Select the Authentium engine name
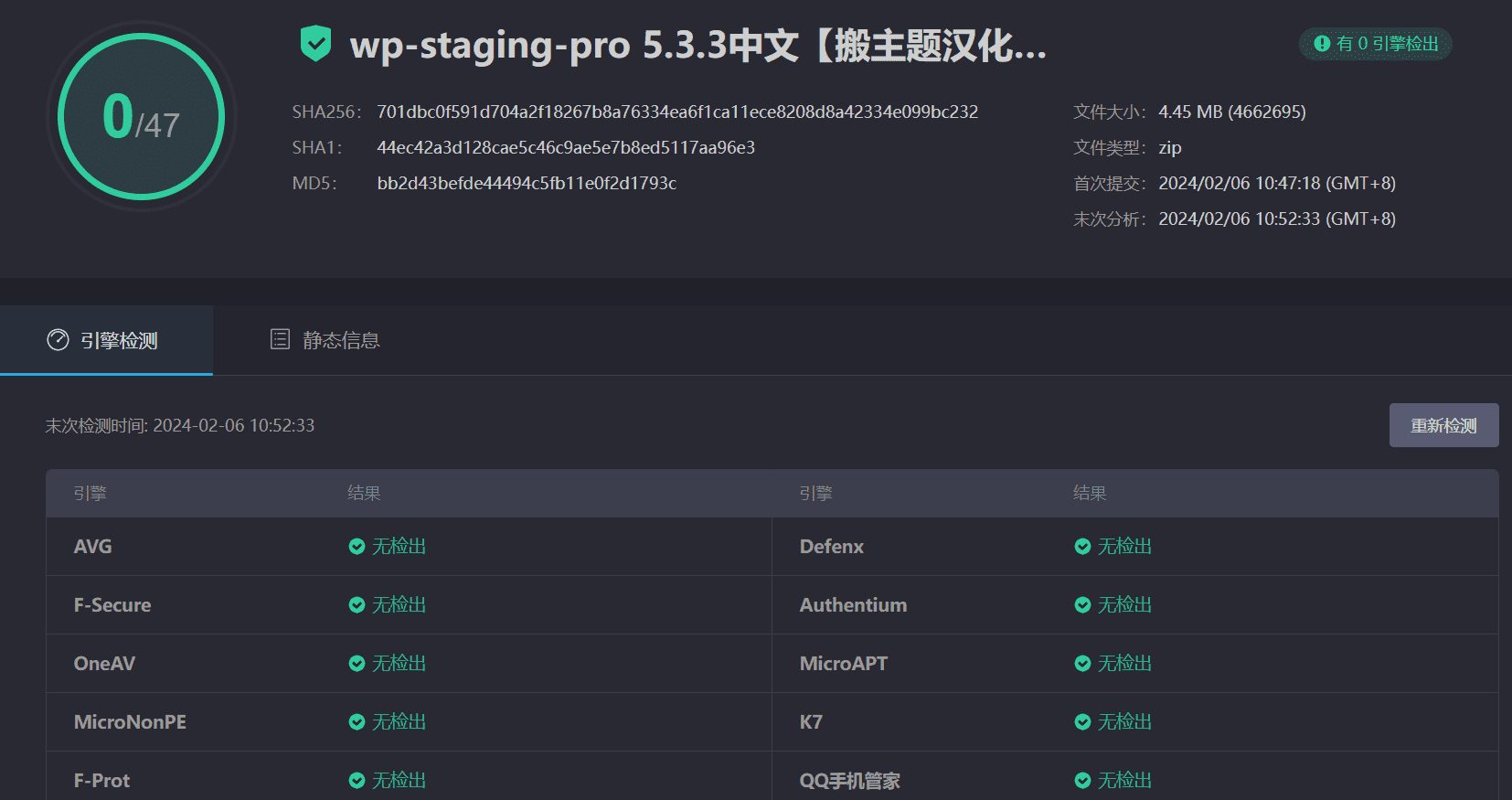The height and width of the screenshot is (800, 1512). tap(853, 605)
